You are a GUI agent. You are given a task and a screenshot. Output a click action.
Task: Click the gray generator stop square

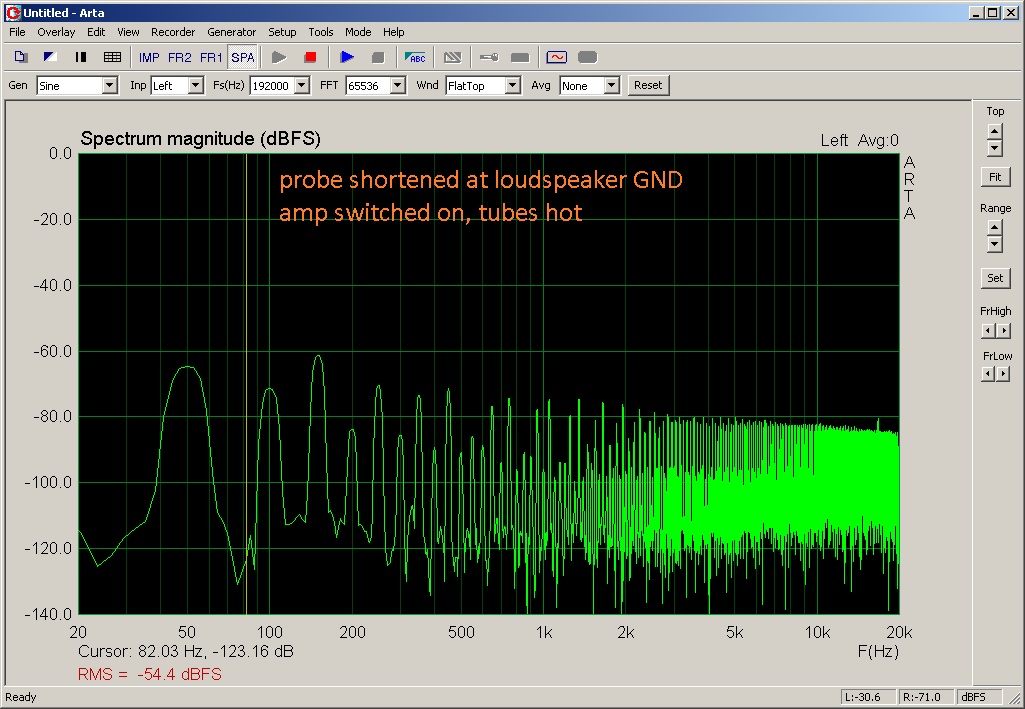(378, 58)
